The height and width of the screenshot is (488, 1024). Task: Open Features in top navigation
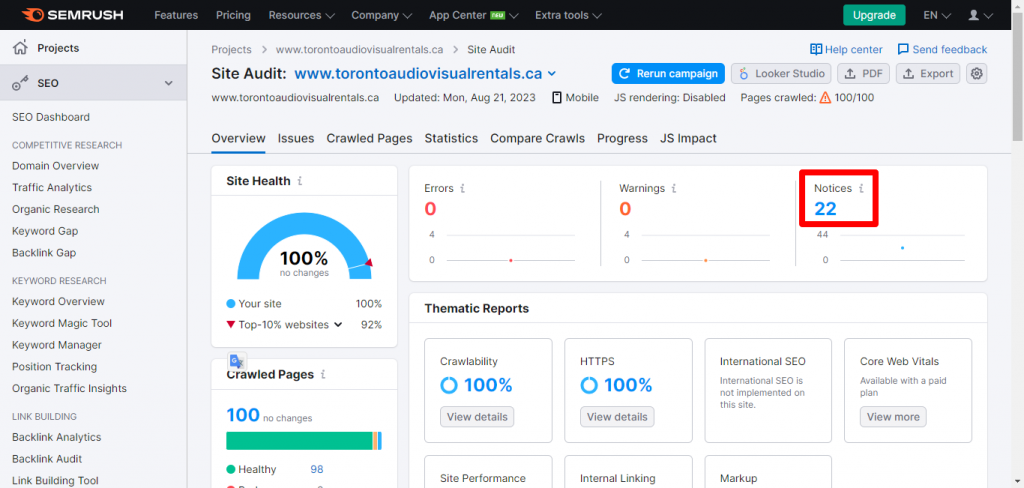176,14
